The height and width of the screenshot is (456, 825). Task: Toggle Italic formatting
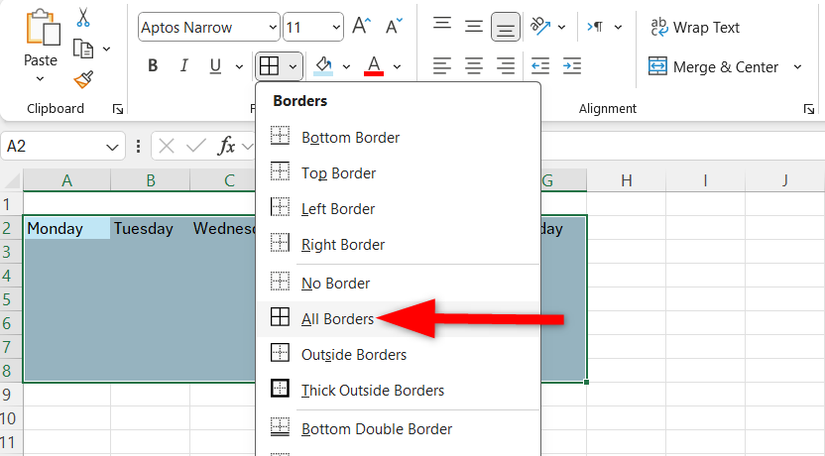click(184, 66)
